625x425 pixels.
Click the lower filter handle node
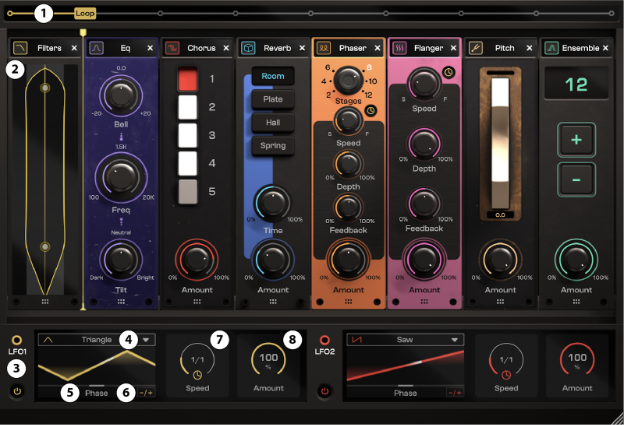tap(45, 247)
